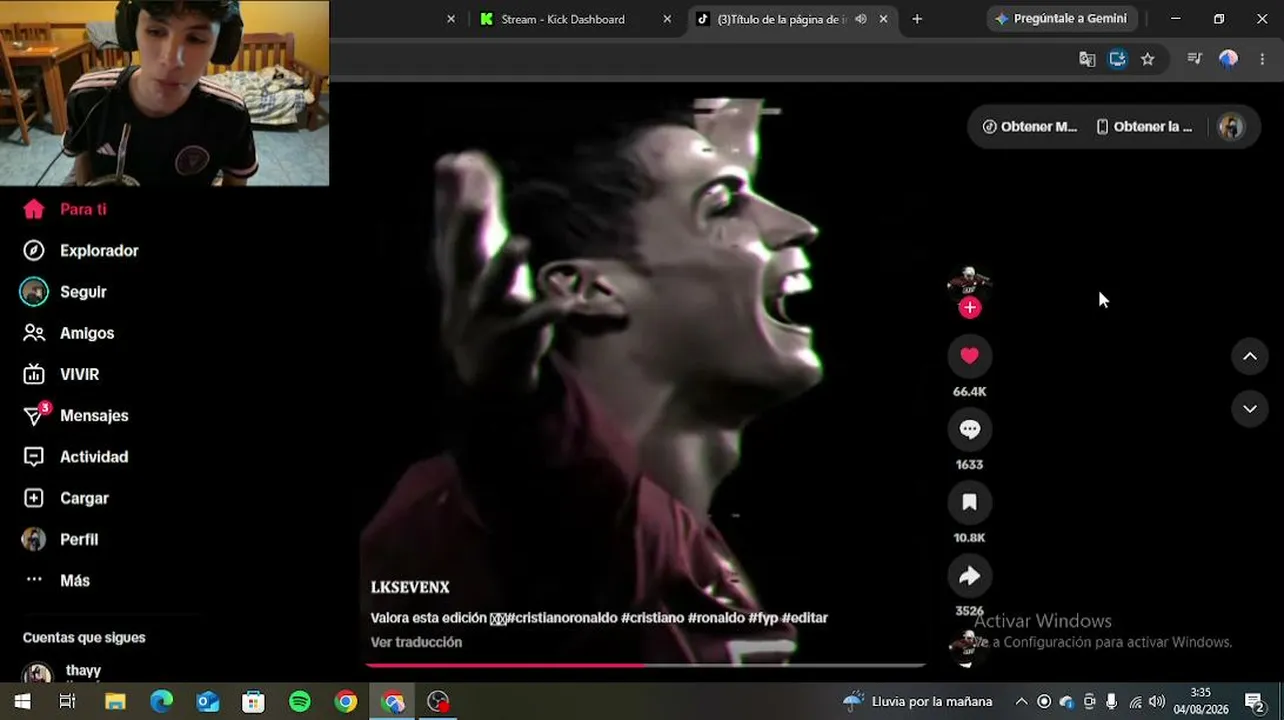
Task: Open the TikTok account avatar menu
Action: (1231, 127)
